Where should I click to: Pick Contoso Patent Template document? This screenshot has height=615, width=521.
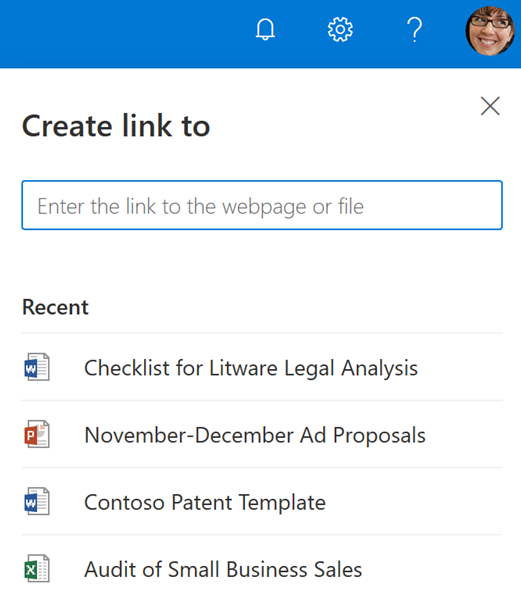tap(262, 502)
